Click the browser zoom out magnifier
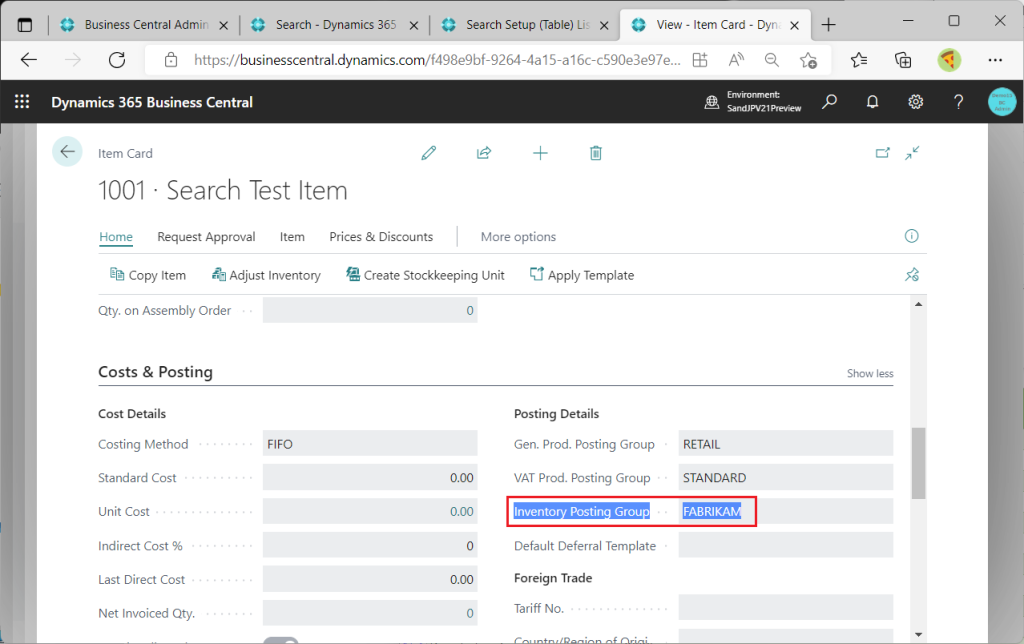 tap(772, 60)
